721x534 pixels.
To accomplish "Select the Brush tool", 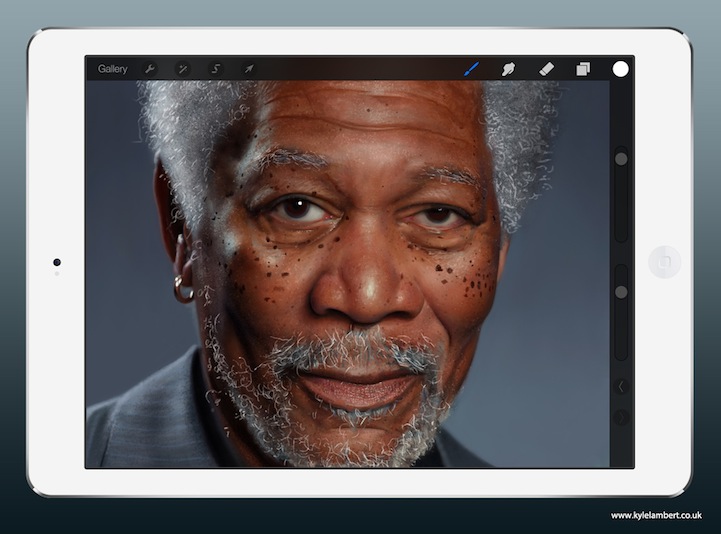I will [x=472, y=69].
